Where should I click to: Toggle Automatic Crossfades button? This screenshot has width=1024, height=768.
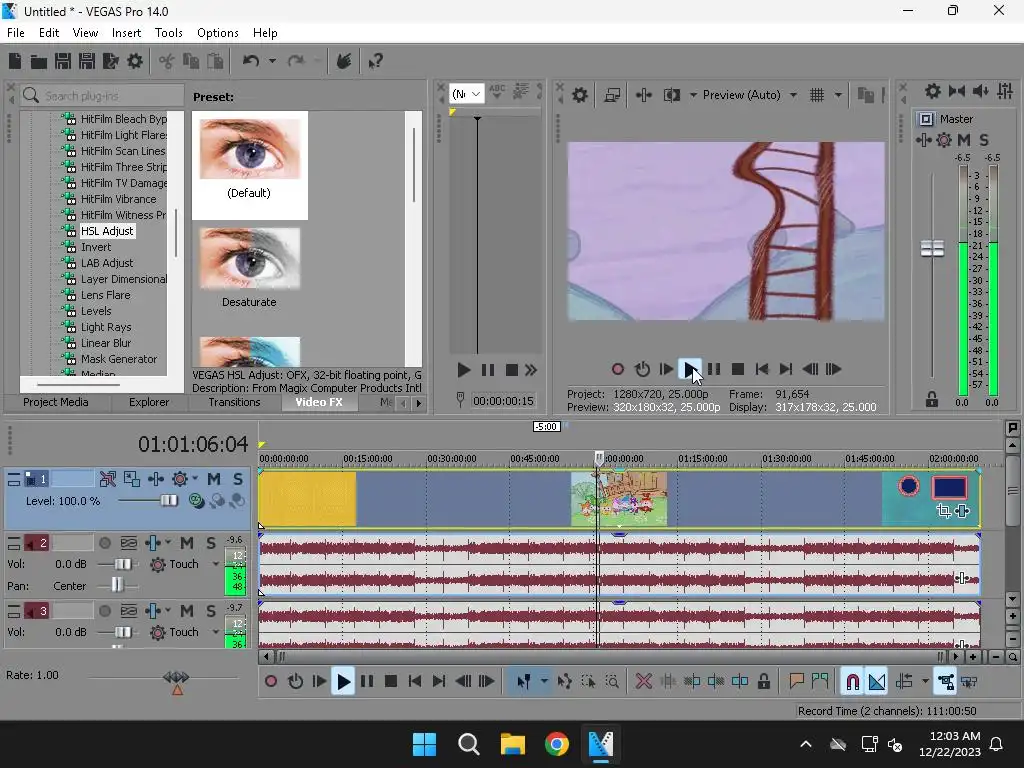click(877, 682)
